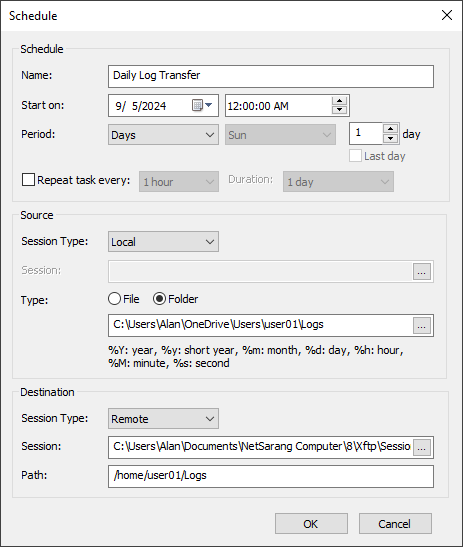Open the Period Days dropdown

[x=163, y=135]
